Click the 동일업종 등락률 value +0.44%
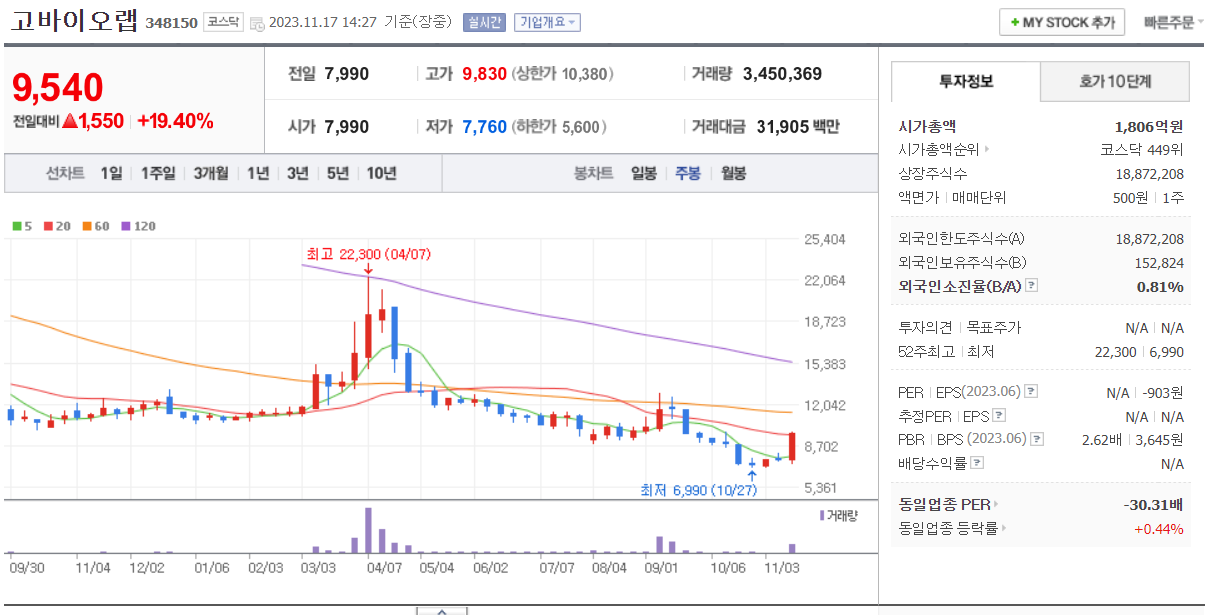The image size is (1212, 615). coord(1159,529)
